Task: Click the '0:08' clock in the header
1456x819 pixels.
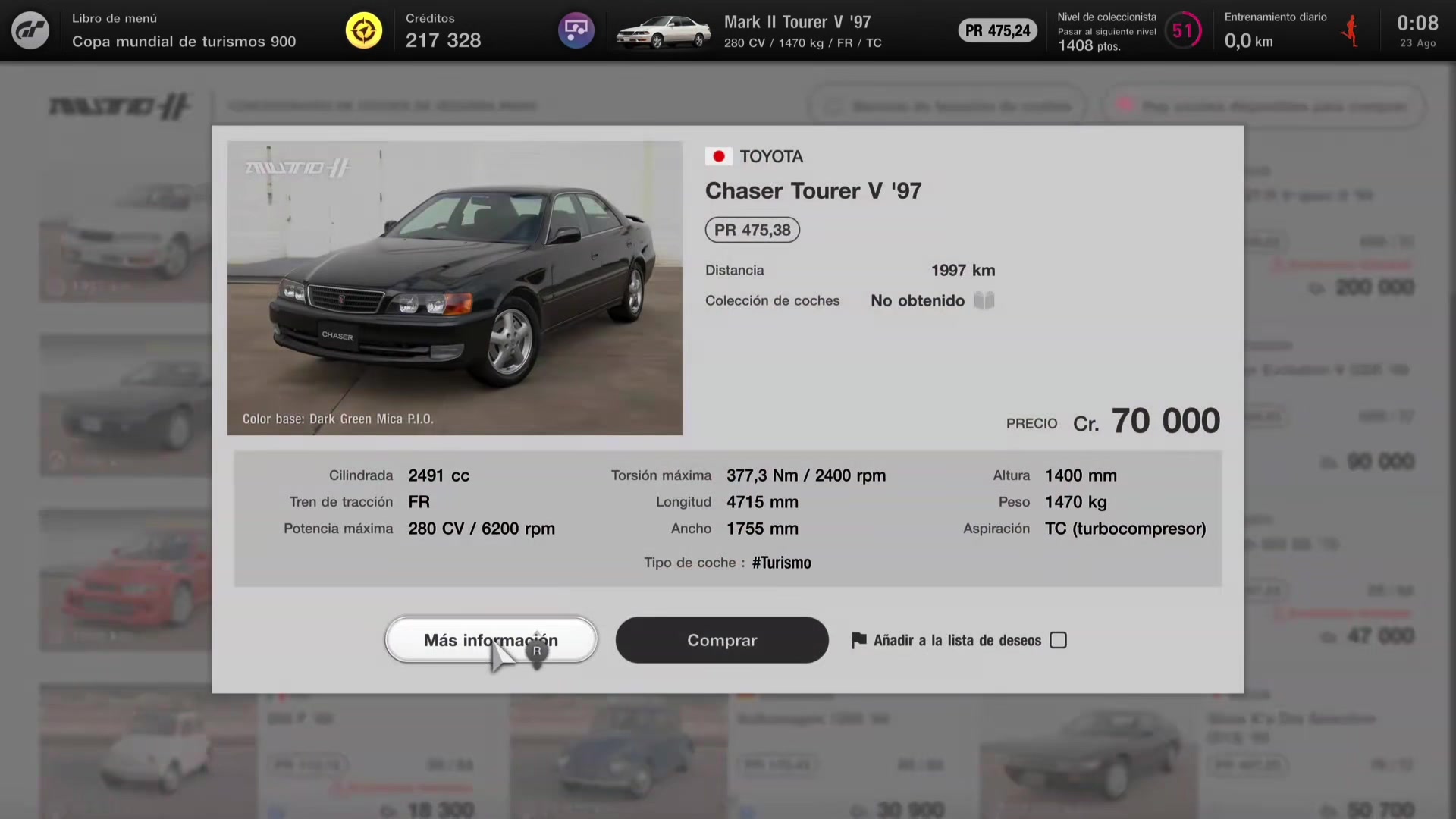Action: click(x=1417, y=24)
